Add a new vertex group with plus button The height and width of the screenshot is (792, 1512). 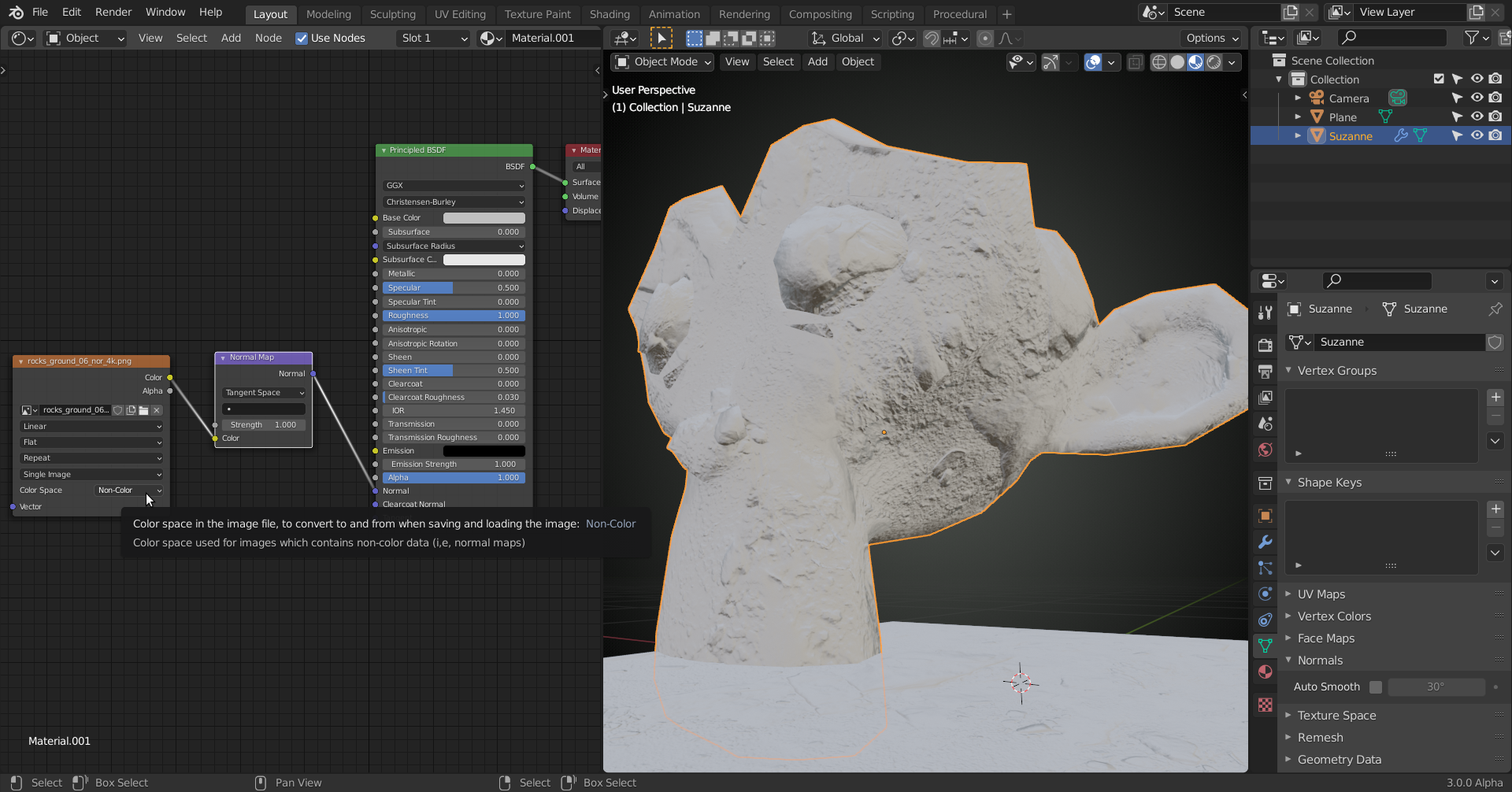click(1495, 397)
